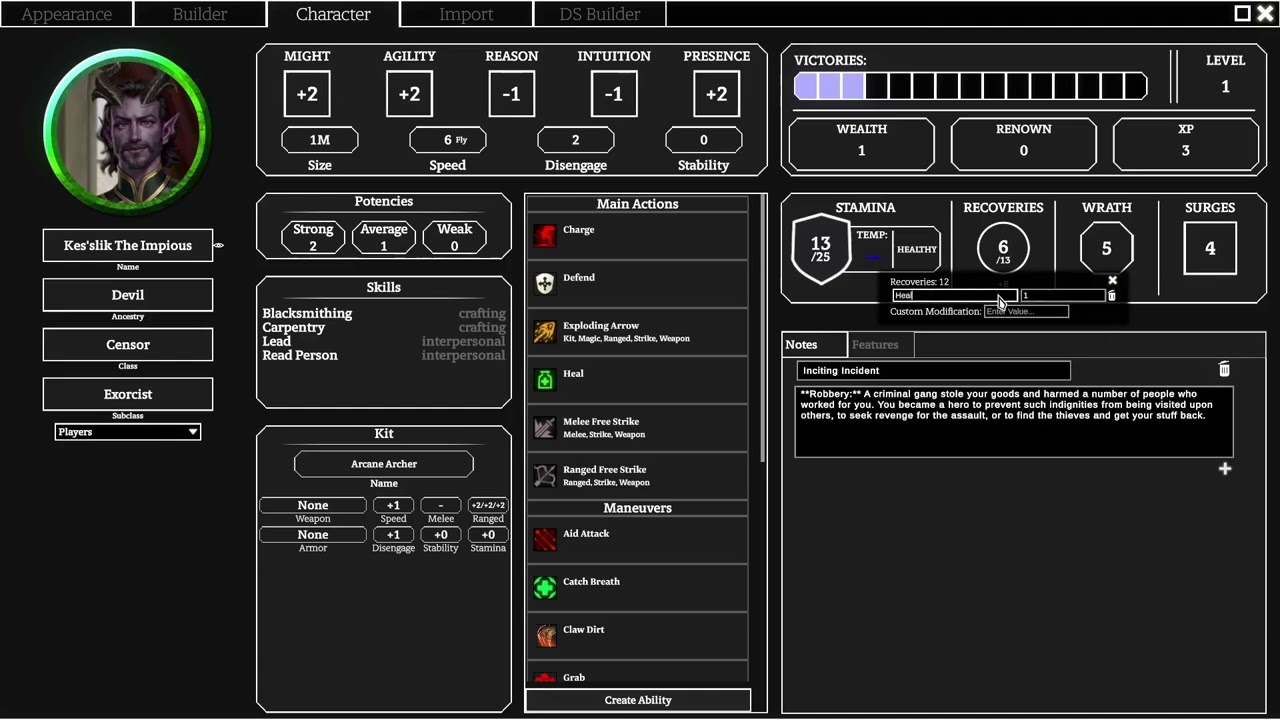
Task: Click the kit Weapon None field
Action: 313,505
